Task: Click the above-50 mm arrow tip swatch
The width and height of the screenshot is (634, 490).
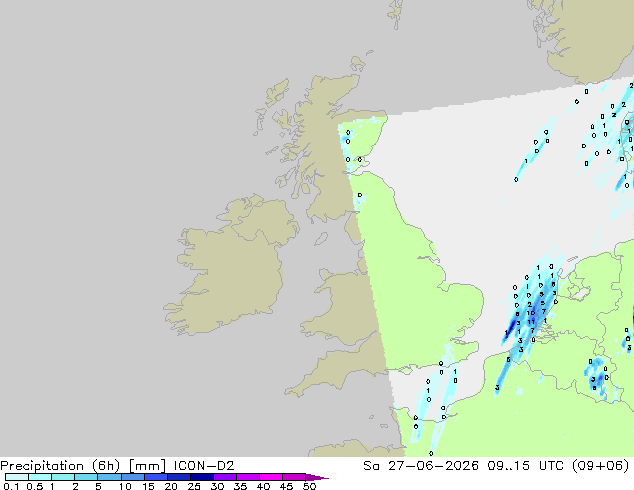Action: [x=317, y=477]
